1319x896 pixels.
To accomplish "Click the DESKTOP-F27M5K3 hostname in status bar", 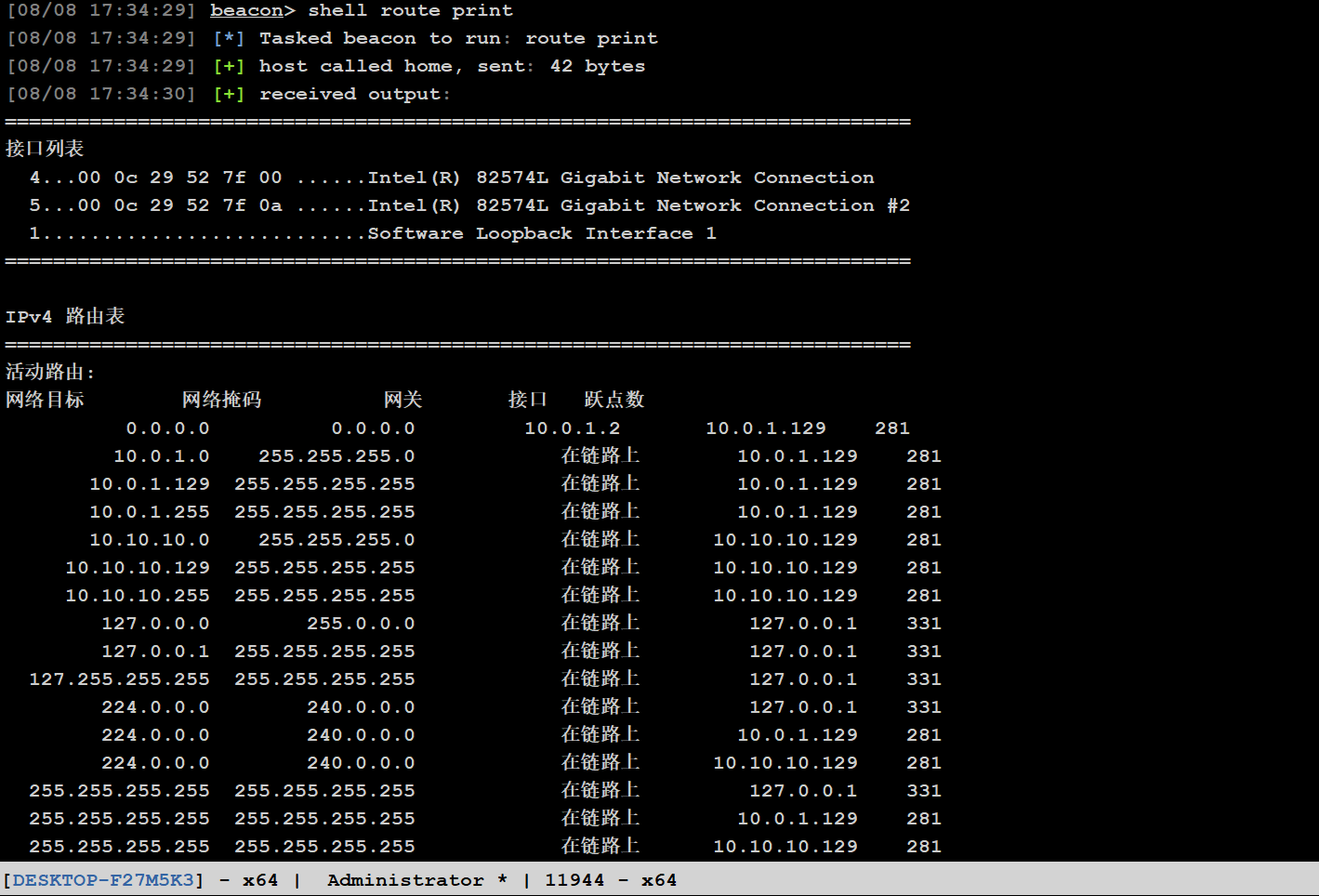I will [103, 880].
